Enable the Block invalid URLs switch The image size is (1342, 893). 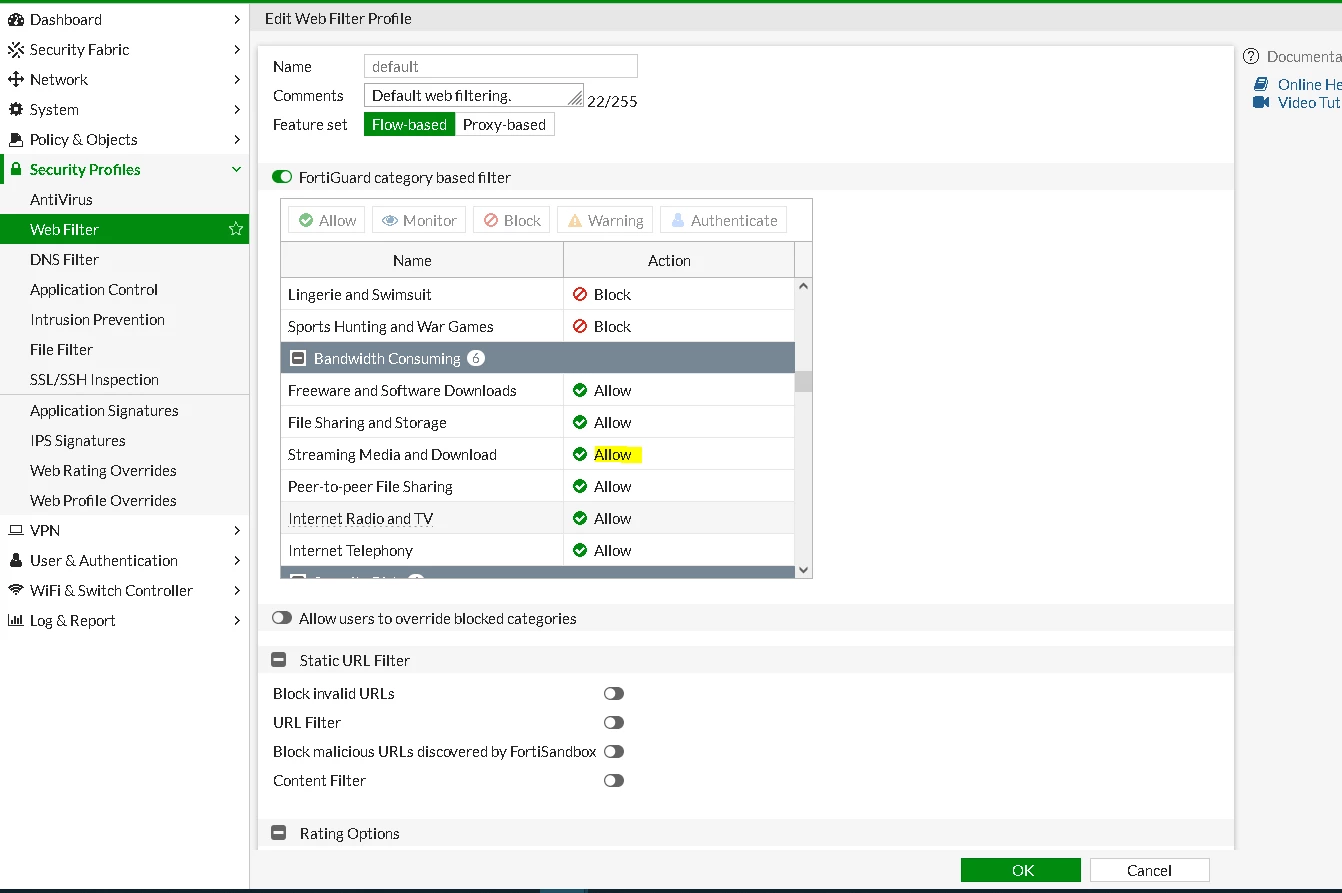[614, 693]
